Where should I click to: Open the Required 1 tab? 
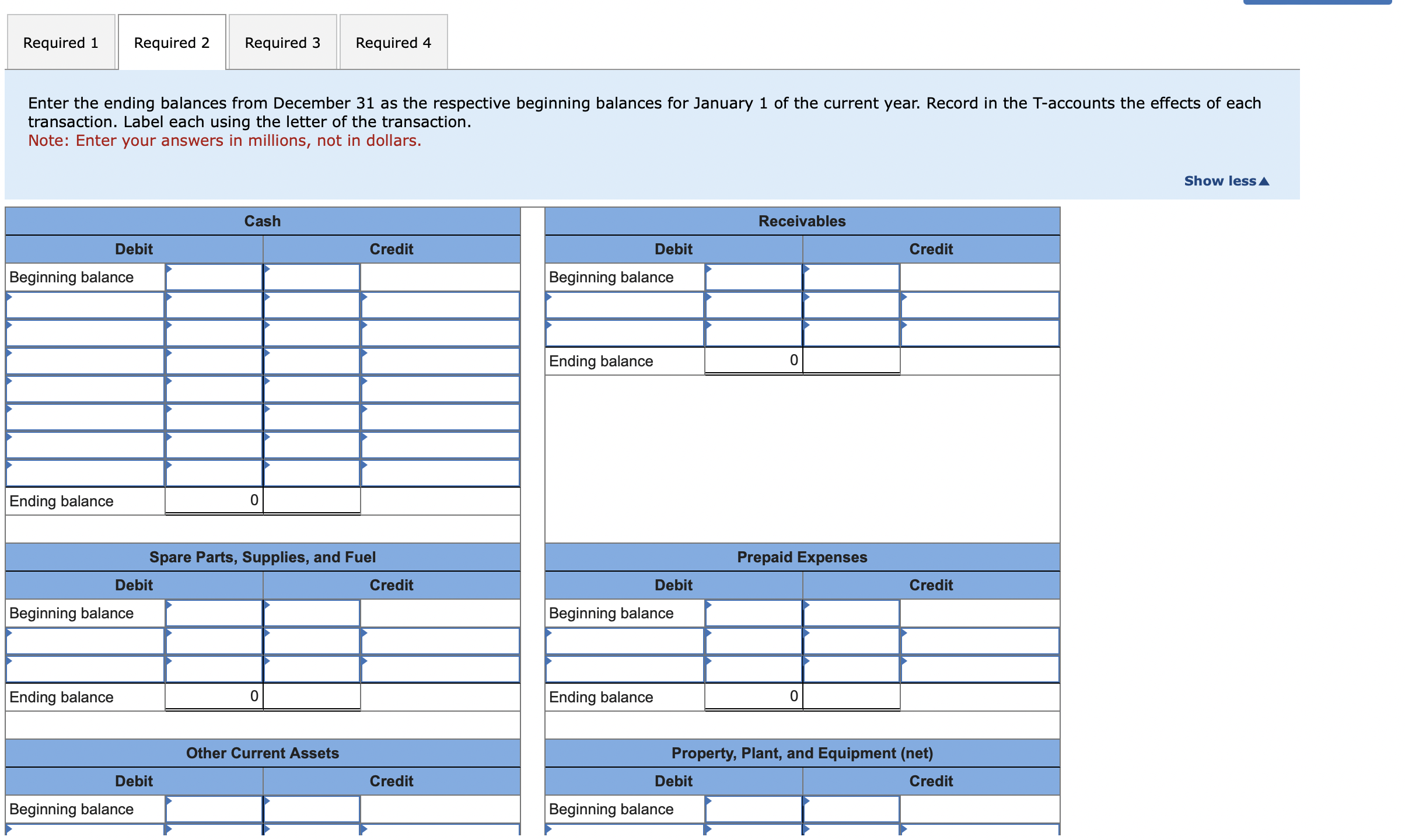61,43
